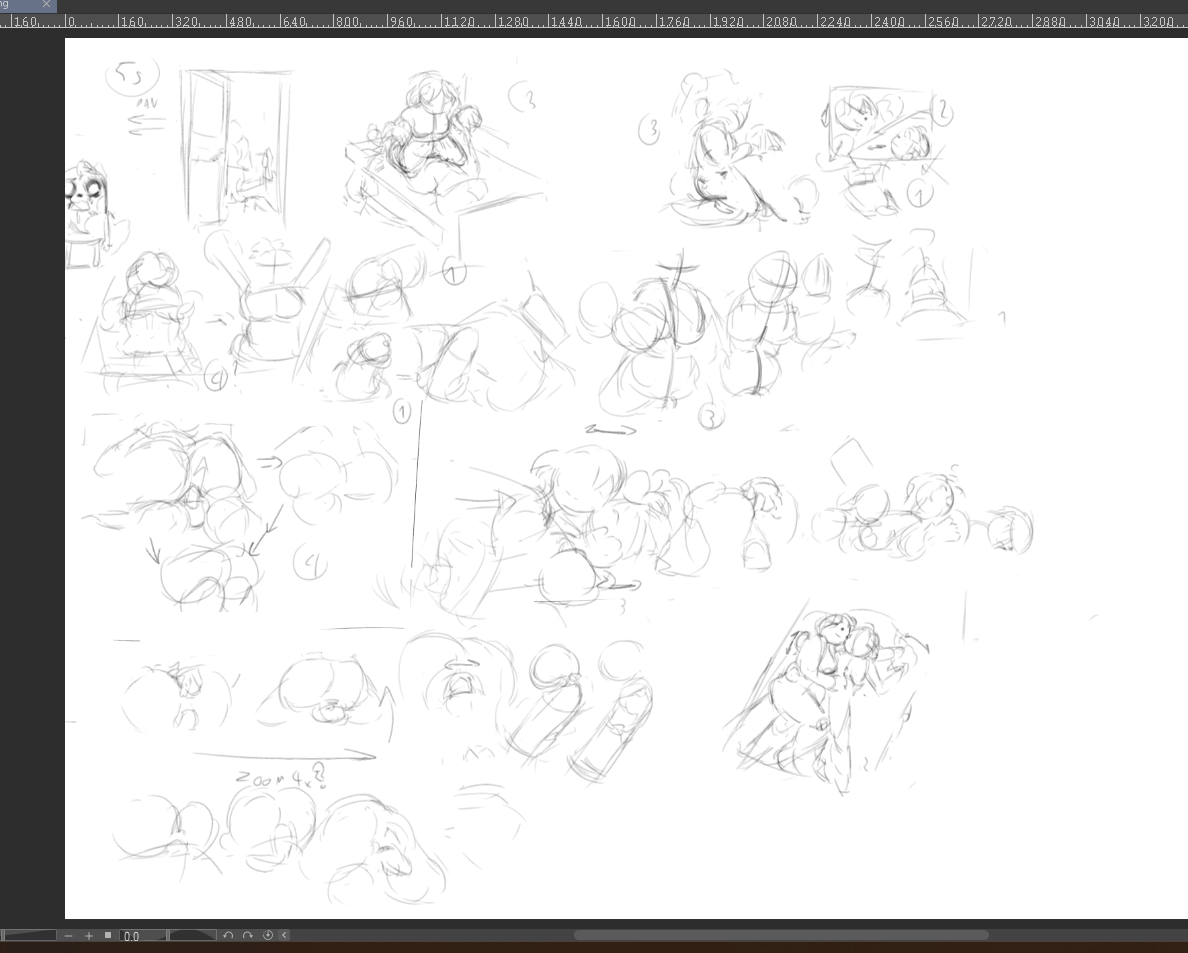Viewport: 1188px width, 953px height.
Task: Click the zoom in plus icon
Action: [89, 936]
